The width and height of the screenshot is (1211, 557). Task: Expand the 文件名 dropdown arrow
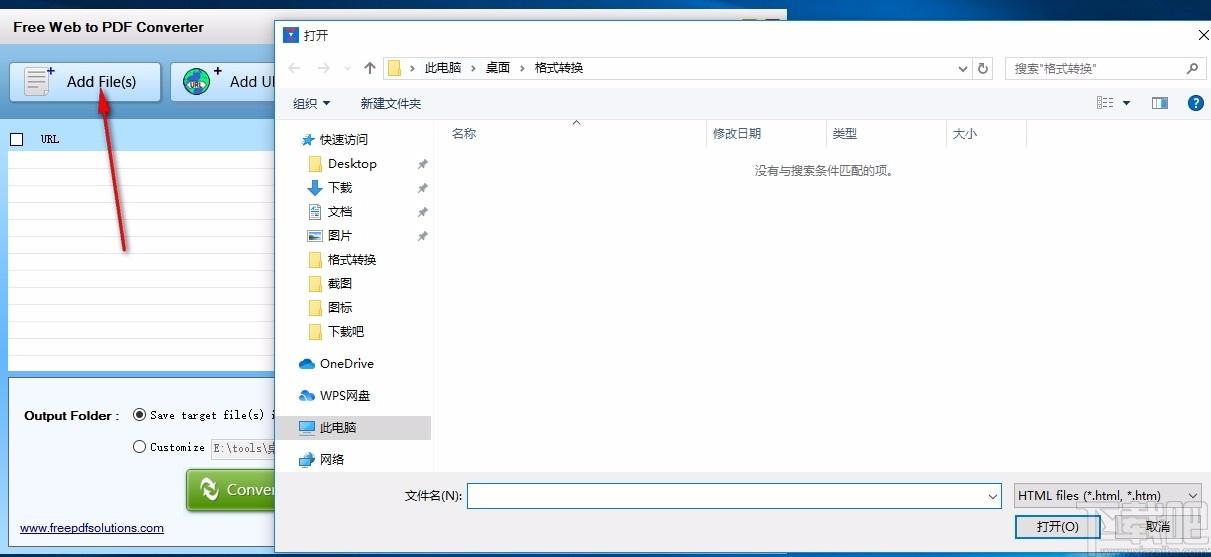(x=993, y=496)
